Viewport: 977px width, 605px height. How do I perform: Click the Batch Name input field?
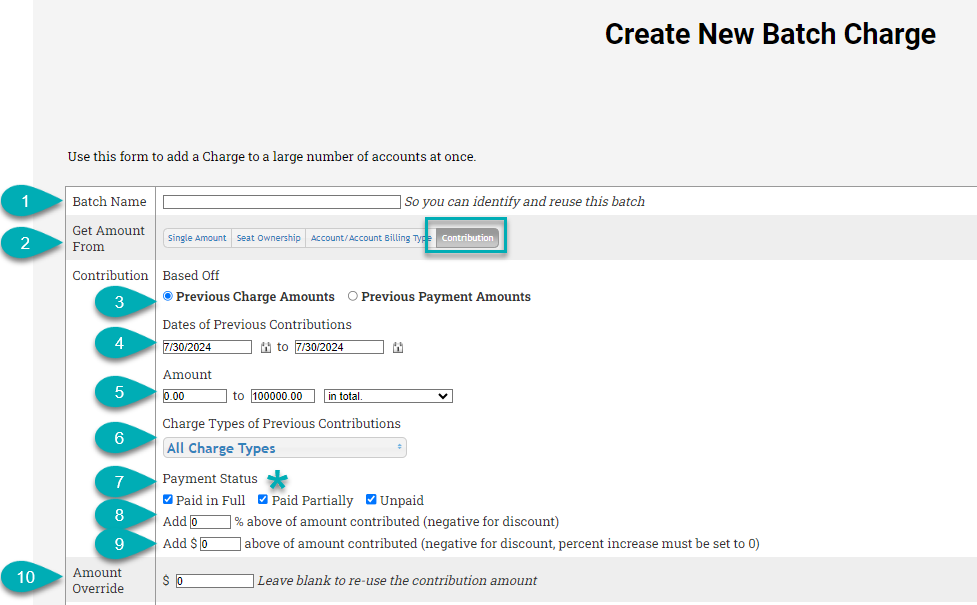[280, 200]
